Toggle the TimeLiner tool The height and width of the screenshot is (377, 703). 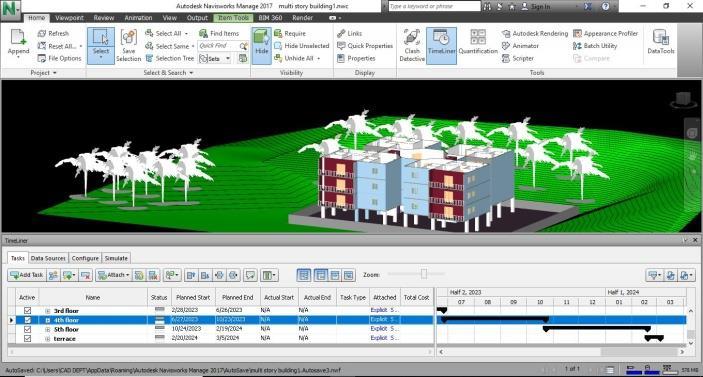[x=441, y=46]
